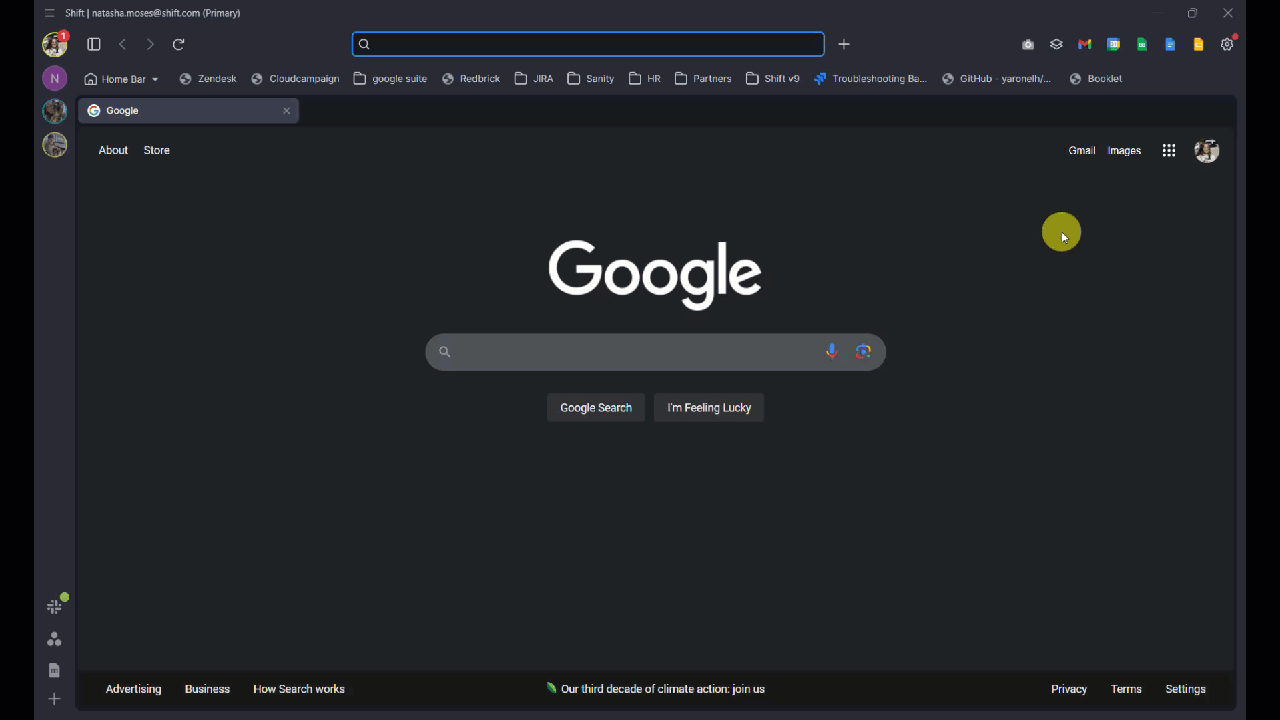The height and width of the screenshot is (720, 1280).
Task: Start voice search with microphone icon
Action: 831,351
